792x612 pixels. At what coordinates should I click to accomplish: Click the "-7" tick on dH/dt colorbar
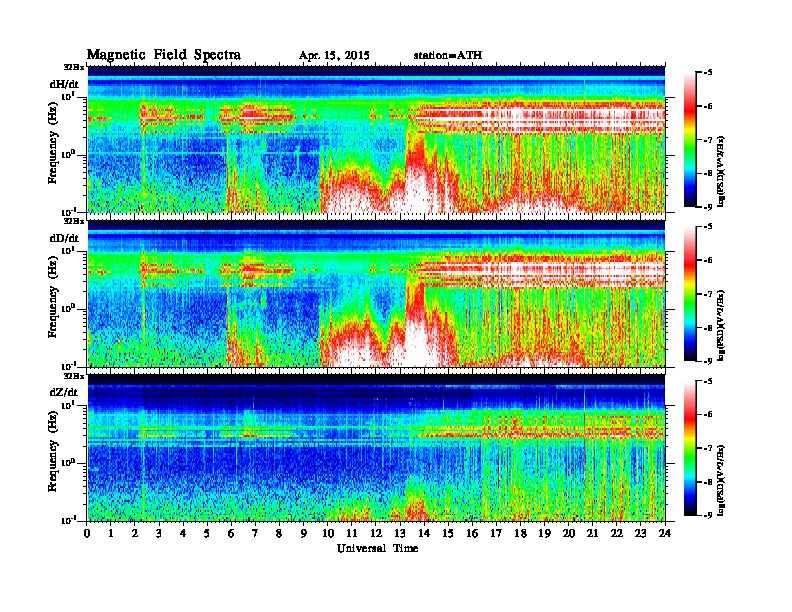pyautogui.click(x=708, y=140)
